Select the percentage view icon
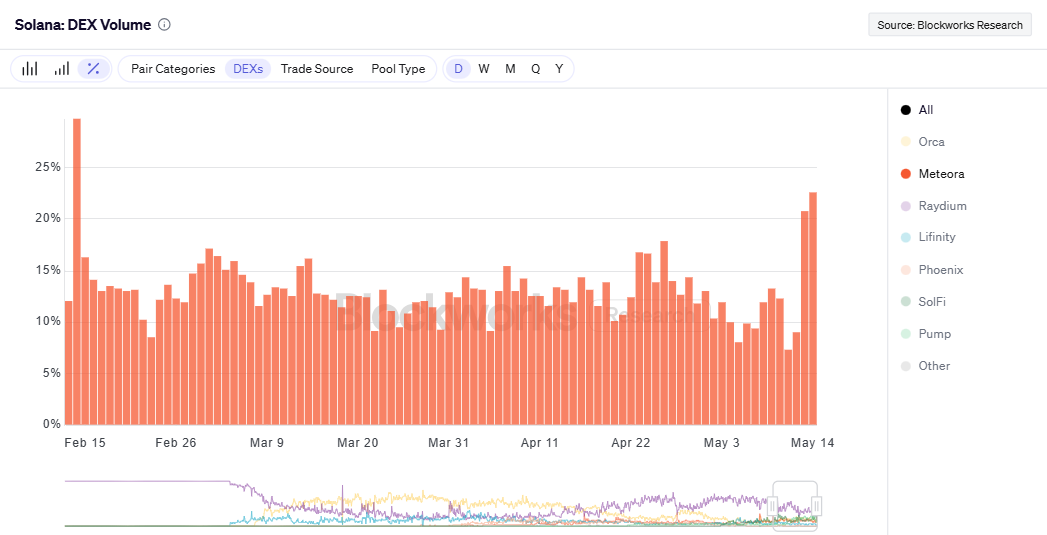This screenshot has width=1047, height=535. [93, 69]
